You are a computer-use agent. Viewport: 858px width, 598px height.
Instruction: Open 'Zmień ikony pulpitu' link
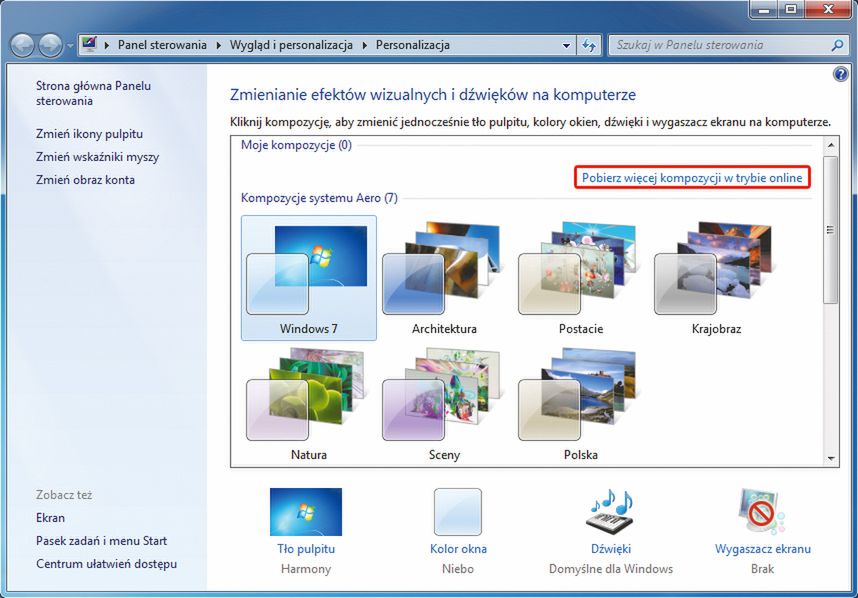89,134
